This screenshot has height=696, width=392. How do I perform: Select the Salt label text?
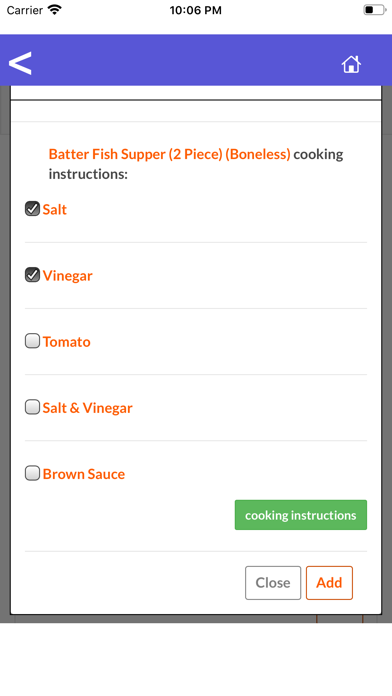pyautogui.click(x=55, y=209)
